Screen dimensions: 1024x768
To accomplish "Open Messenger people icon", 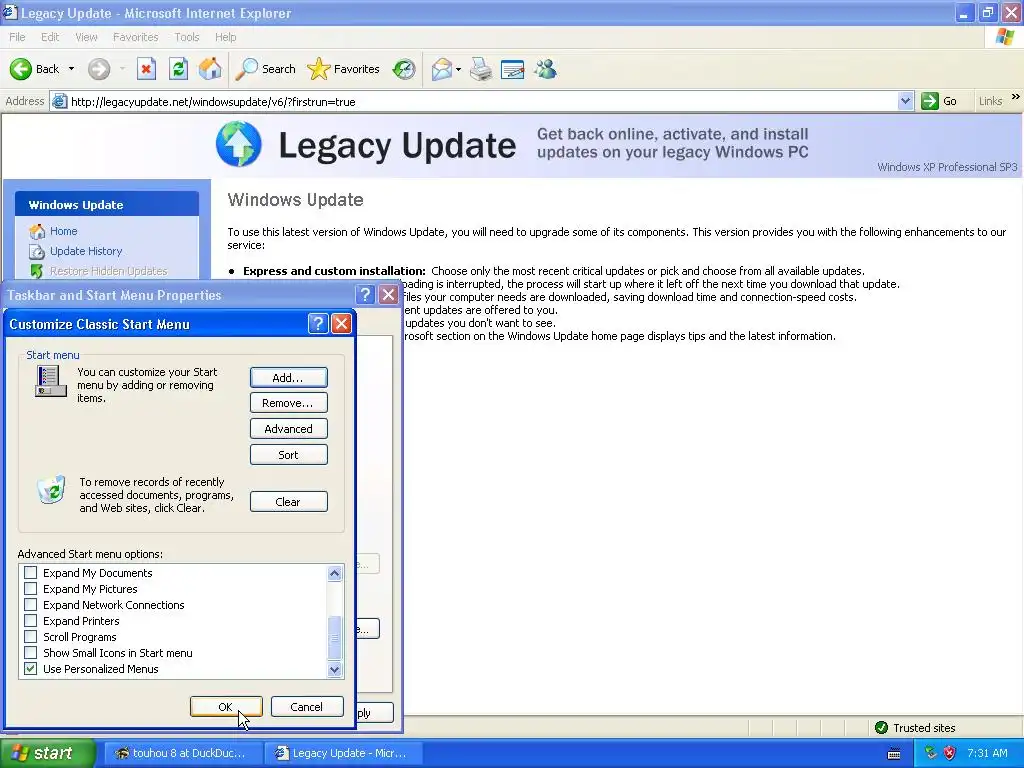I will click(545, 69).
